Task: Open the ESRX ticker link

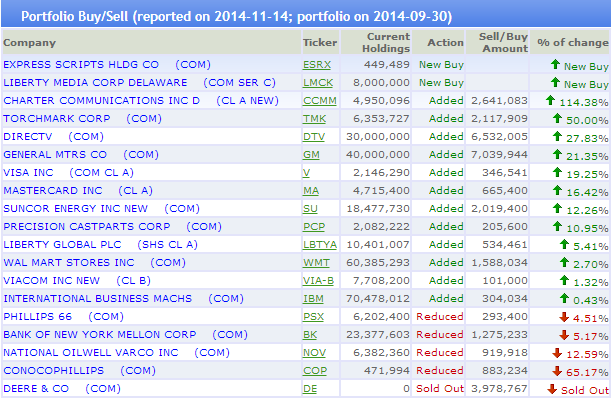Action: click(x=316, y=65)
